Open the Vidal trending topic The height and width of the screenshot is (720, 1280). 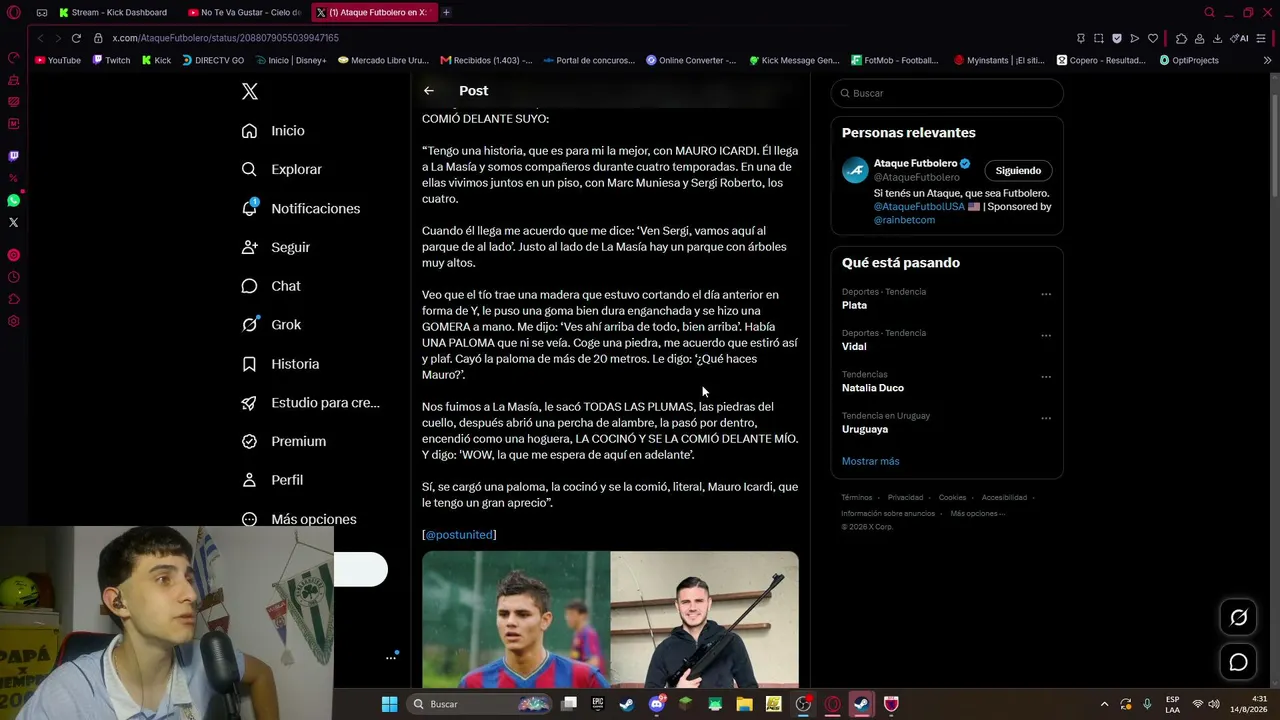(x=854, y=346)
